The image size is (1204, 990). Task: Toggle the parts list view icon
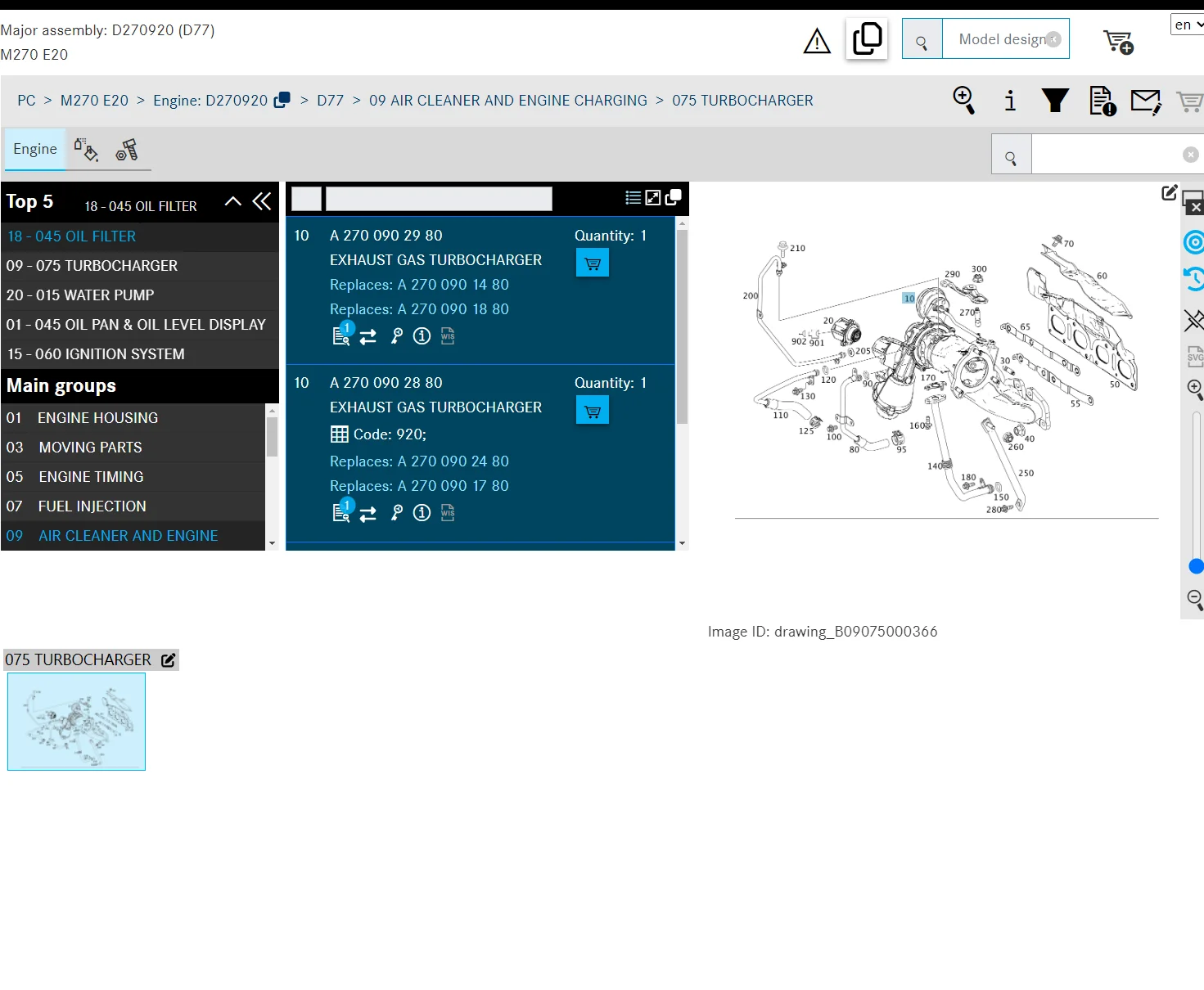(x=633, y=197)
